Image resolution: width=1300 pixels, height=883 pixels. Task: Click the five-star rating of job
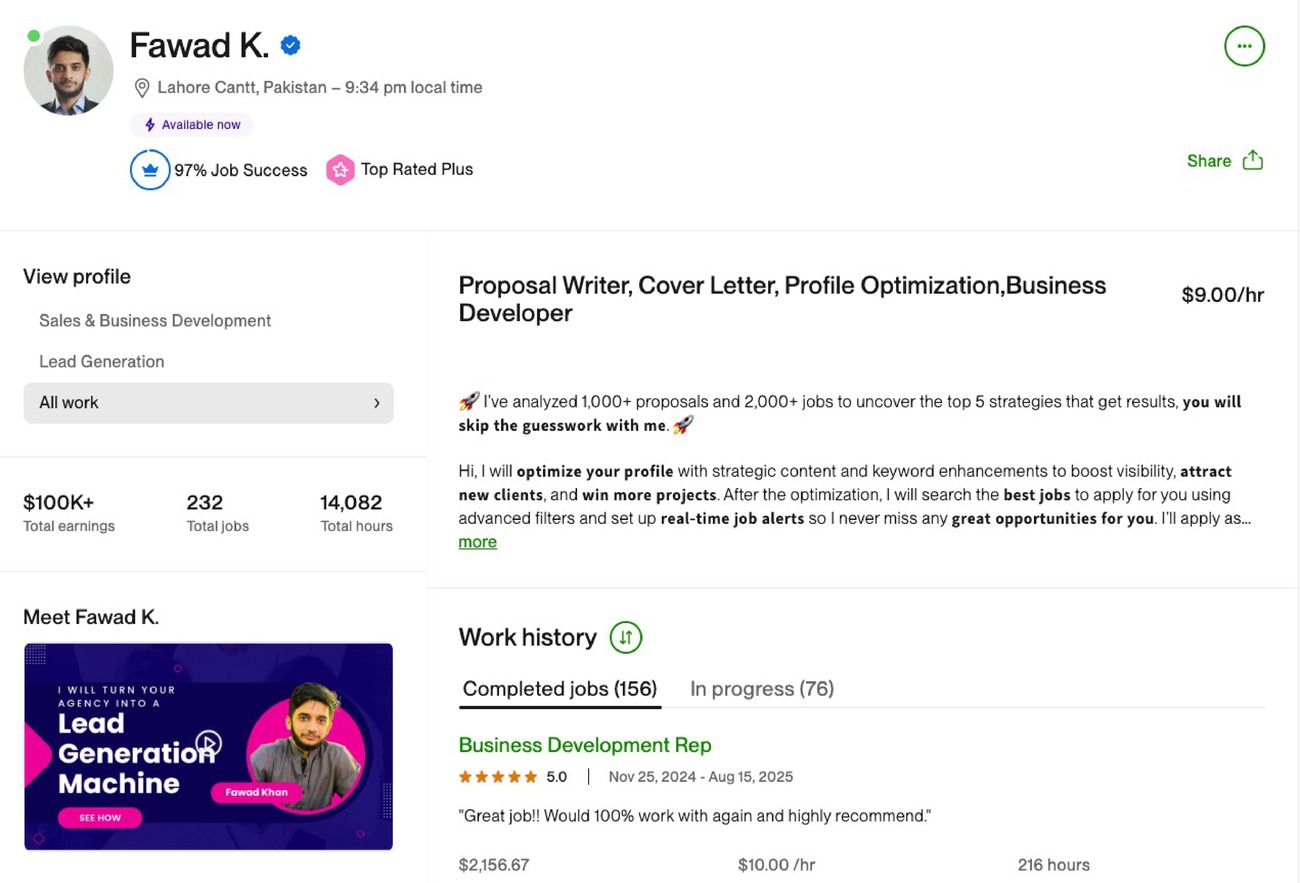(x=498, y=777)
